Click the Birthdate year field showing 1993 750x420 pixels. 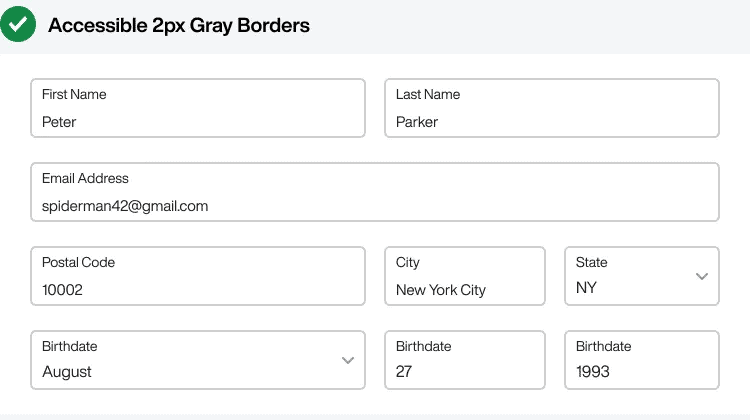coord(642,360)
